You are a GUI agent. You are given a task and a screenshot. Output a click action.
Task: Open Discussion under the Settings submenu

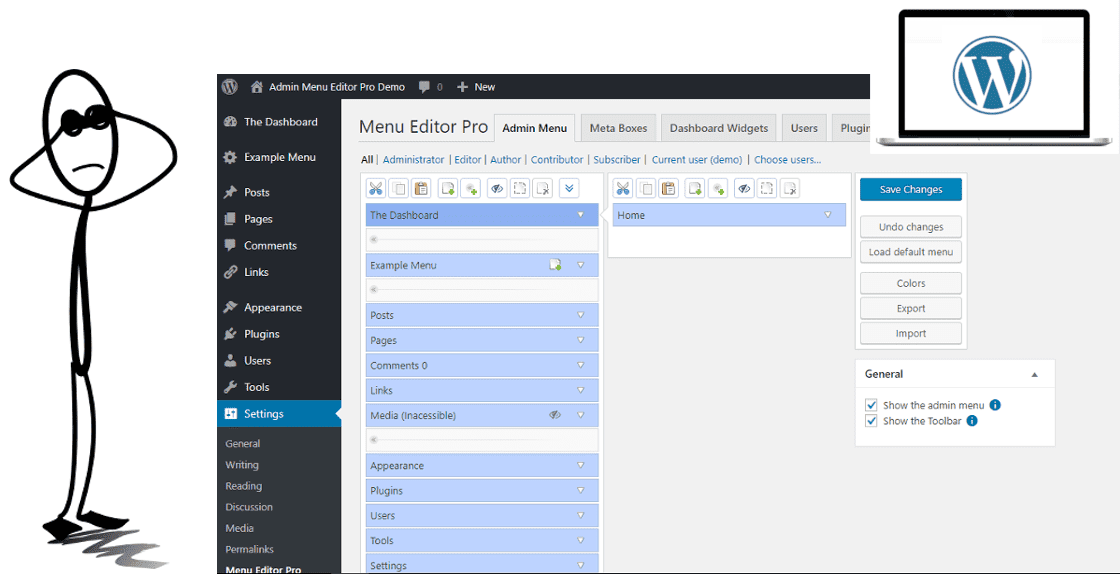[249, 507]
